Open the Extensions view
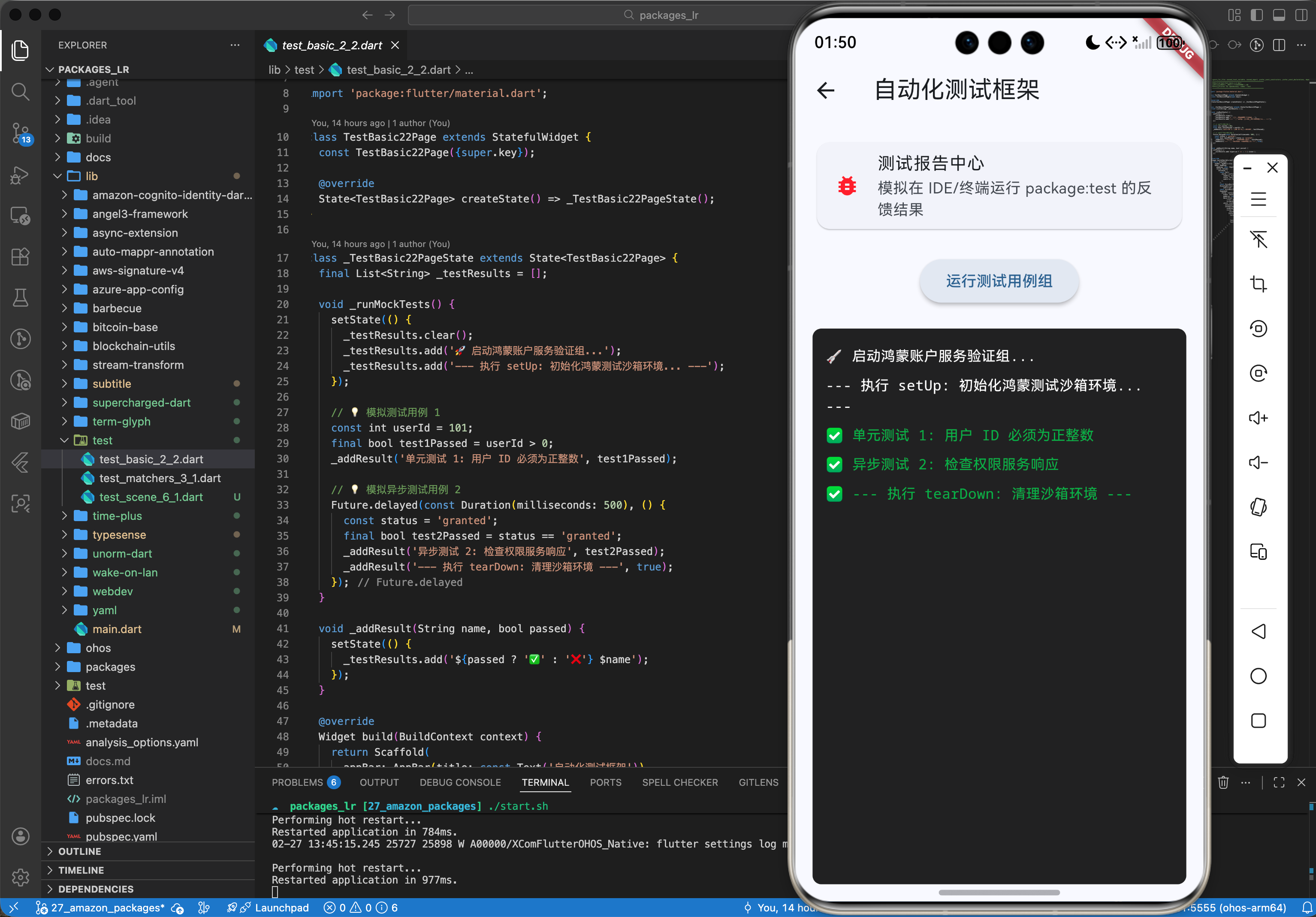The width and height of the screenshot is (1316, 917). 21,256
